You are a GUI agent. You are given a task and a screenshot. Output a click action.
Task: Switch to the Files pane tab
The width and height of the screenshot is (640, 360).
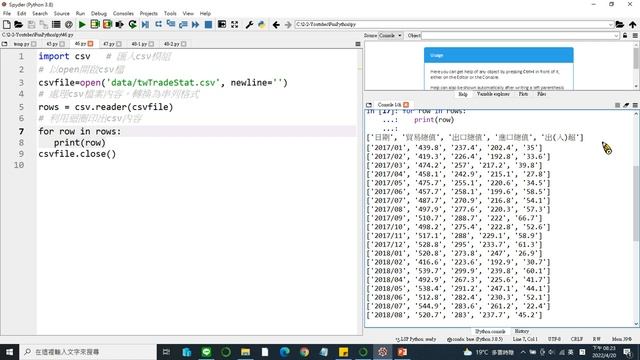[x=542, y=94]
